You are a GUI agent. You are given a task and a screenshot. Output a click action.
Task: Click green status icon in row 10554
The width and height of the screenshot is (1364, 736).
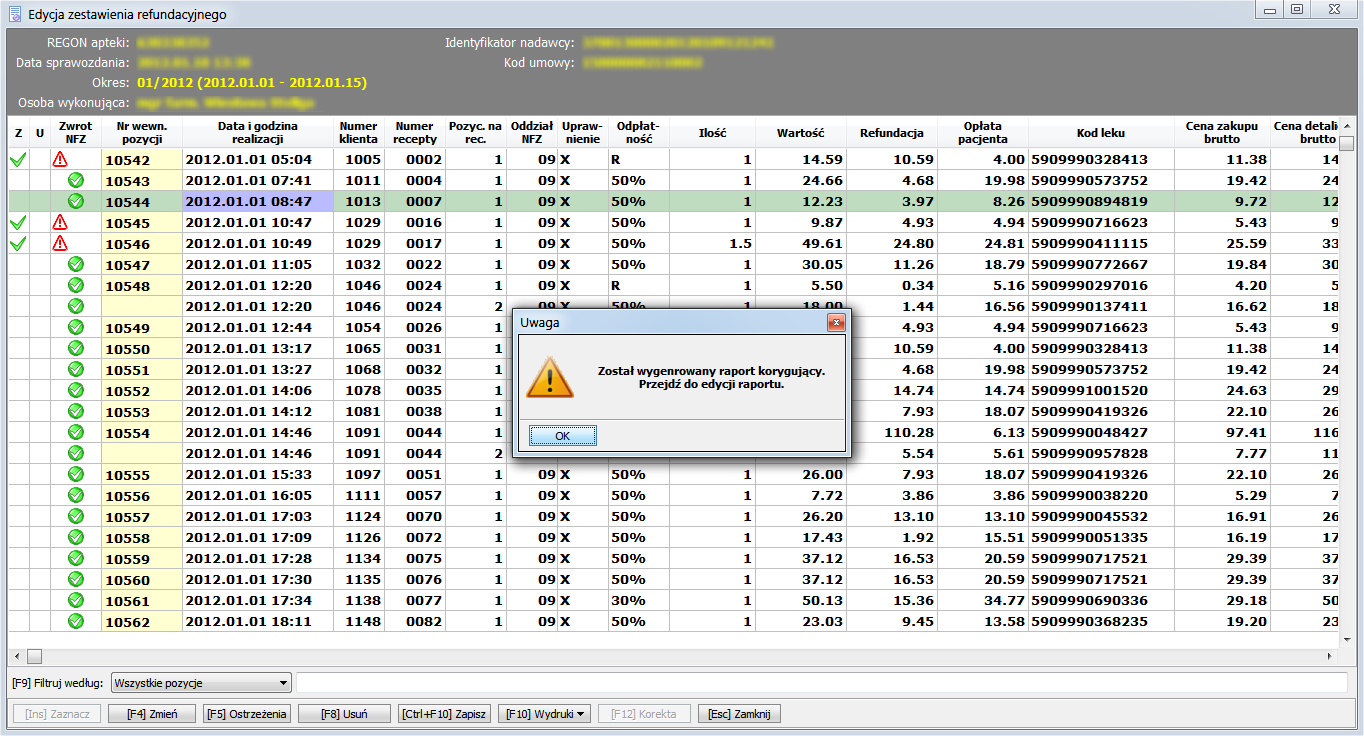(x=76, y=432)
